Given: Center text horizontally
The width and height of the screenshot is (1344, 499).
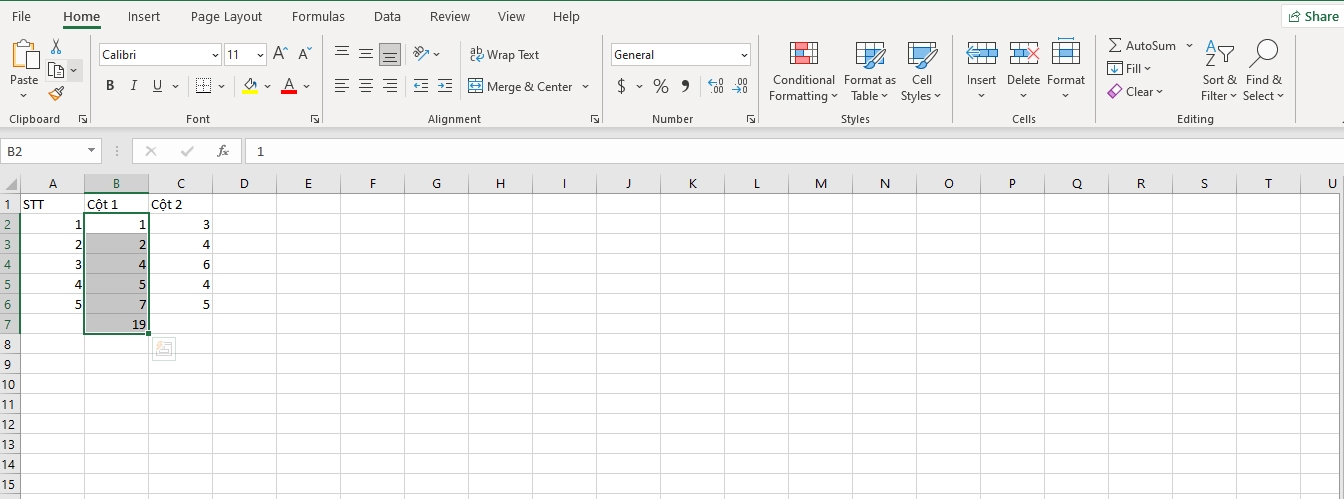Looking at the screenshot, I should pyautogui.click(x=366, y=86).
